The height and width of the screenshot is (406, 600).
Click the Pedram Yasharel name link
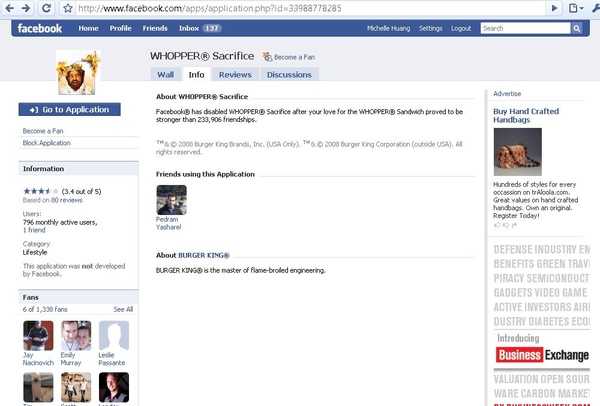coord(168,223)
